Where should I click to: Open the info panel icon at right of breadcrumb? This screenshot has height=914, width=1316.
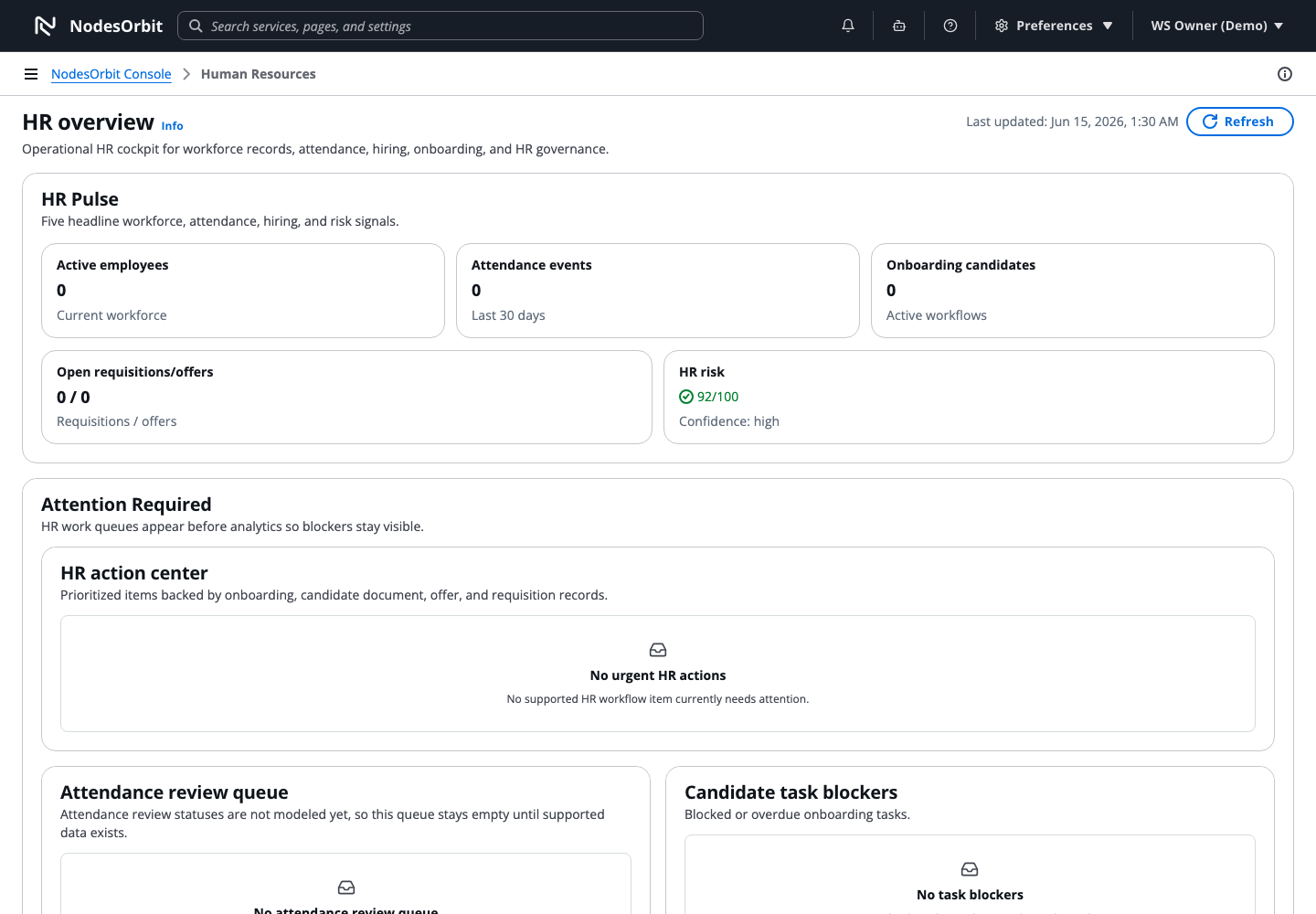tap(1285, 74)
